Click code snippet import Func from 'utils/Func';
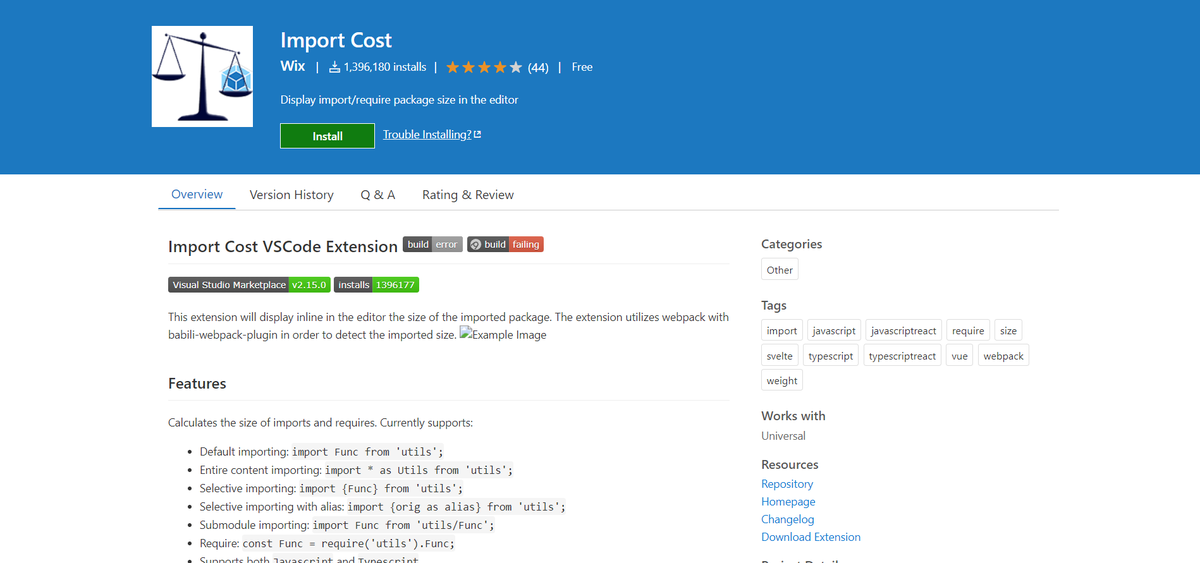Screen dimensions: 1200x563 click(404, 525)
